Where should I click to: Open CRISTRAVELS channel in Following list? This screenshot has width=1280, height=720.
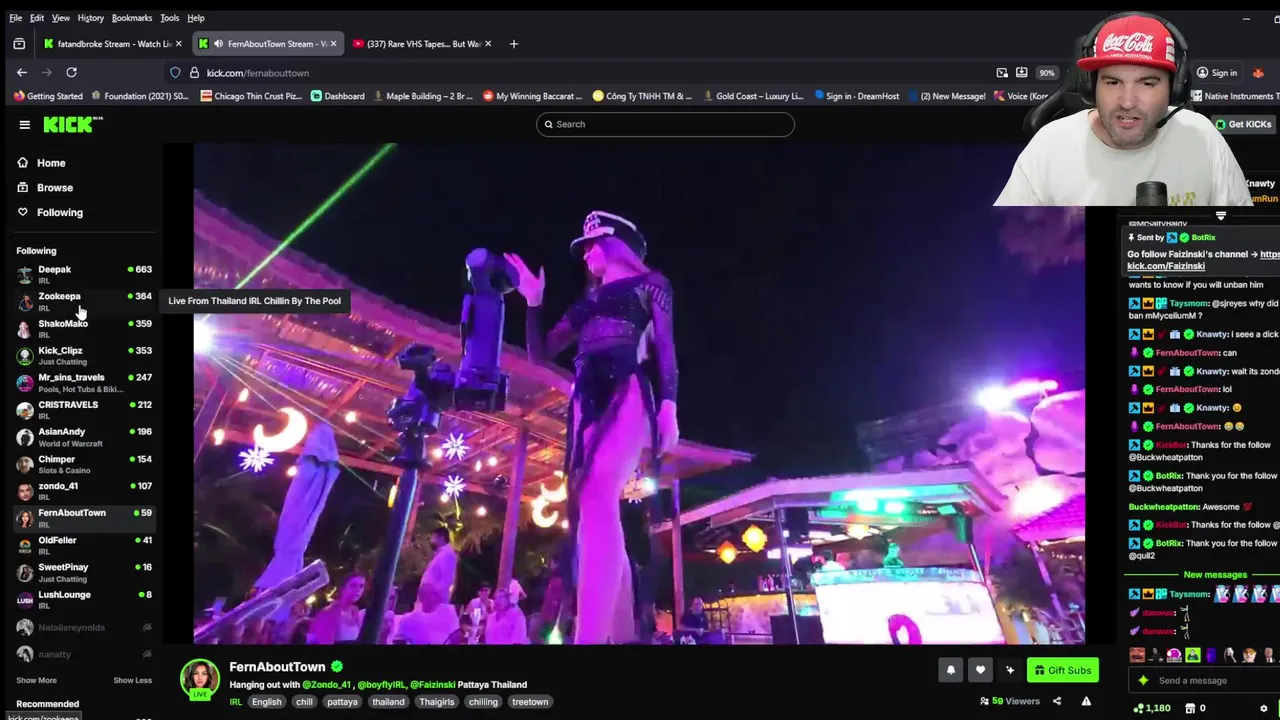pyautogui.click(x=84, y=409)
